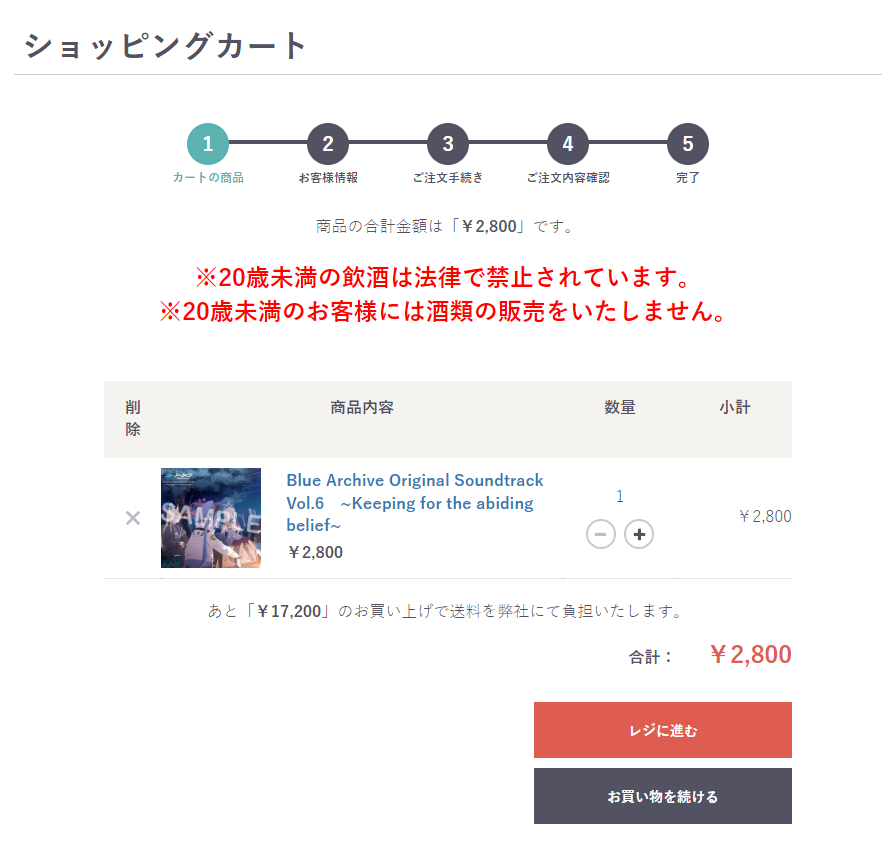Click the 完了 step label
The width and height of the screenshot is (896, 858).
click(688, 178)
